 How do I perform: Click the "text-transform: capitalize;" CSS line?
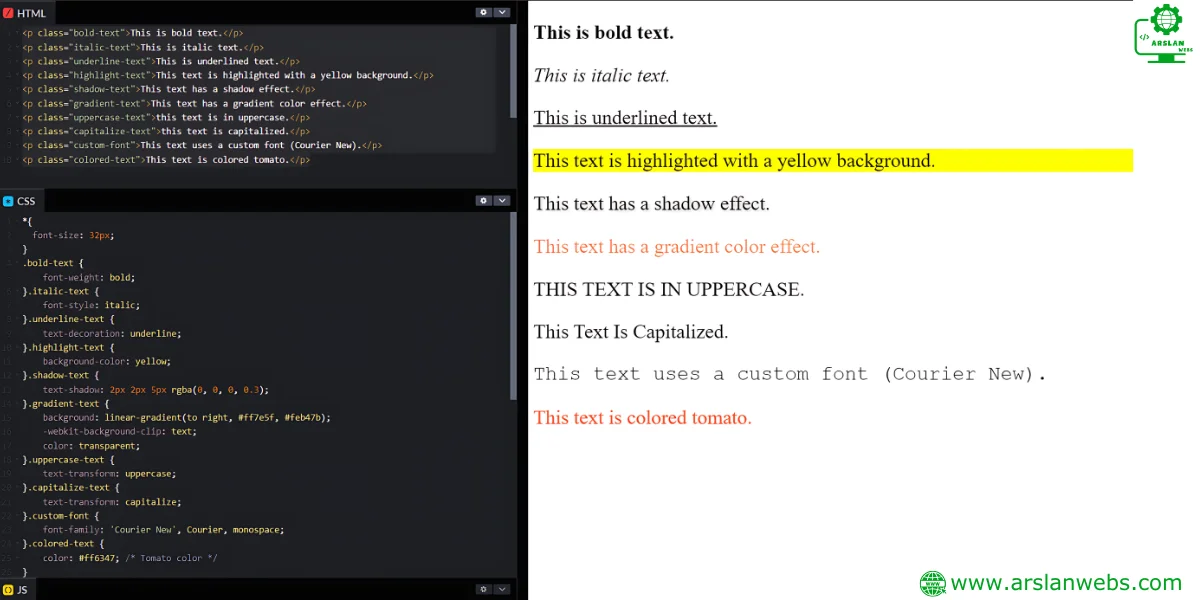point(112,501)
